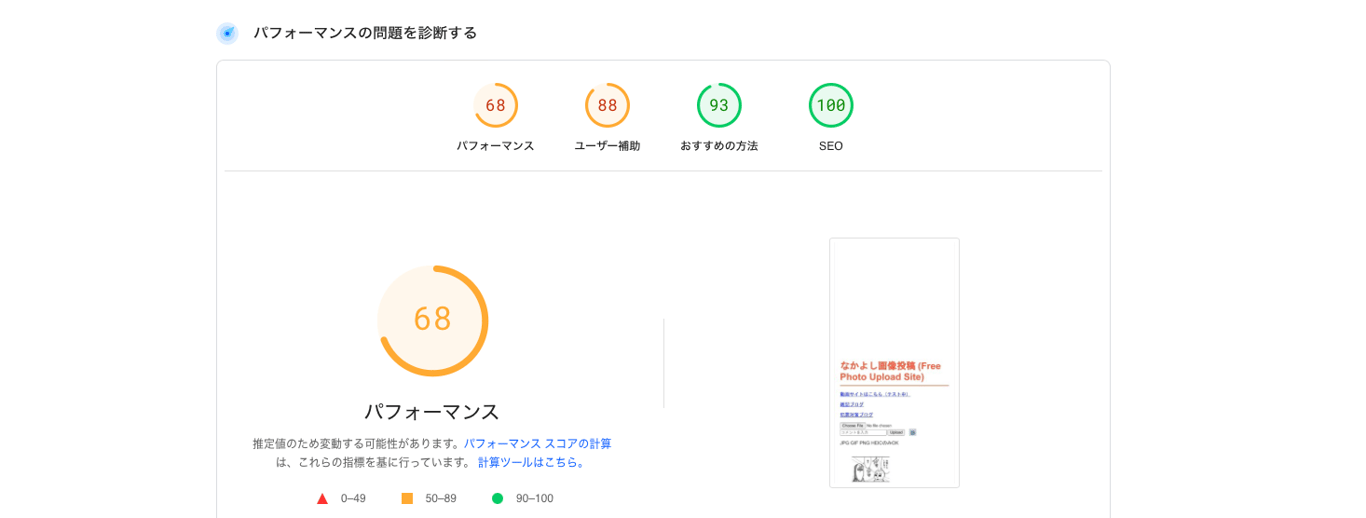Click the 50–89 legend range text

pos(441,498)
